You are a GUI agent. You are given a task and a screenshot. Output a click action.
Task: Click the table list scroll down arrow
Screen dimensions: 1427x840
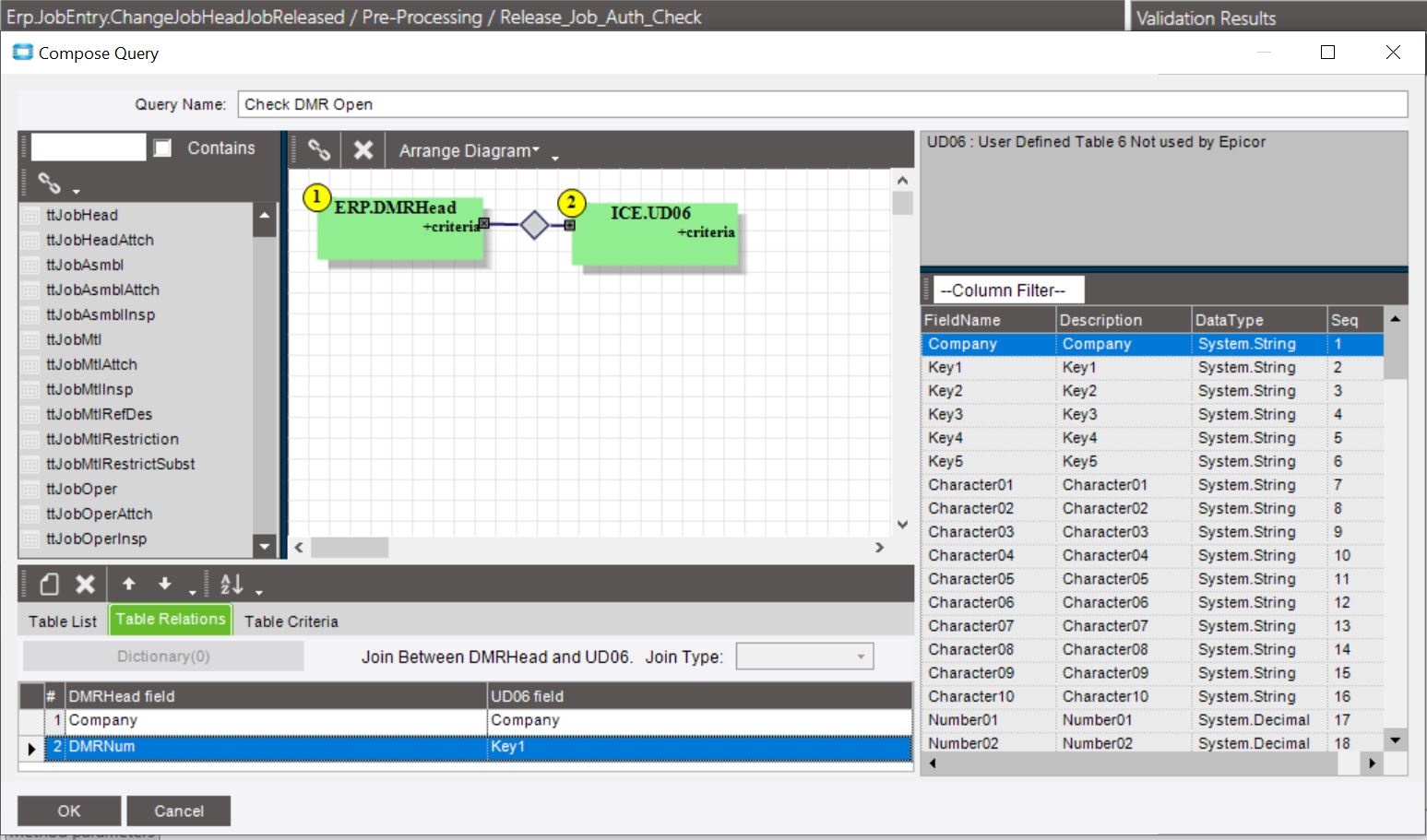265,546
